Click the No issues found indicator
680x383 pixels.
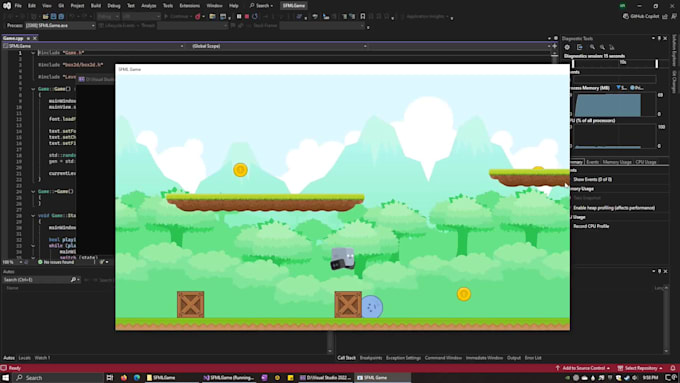(56, 262)
